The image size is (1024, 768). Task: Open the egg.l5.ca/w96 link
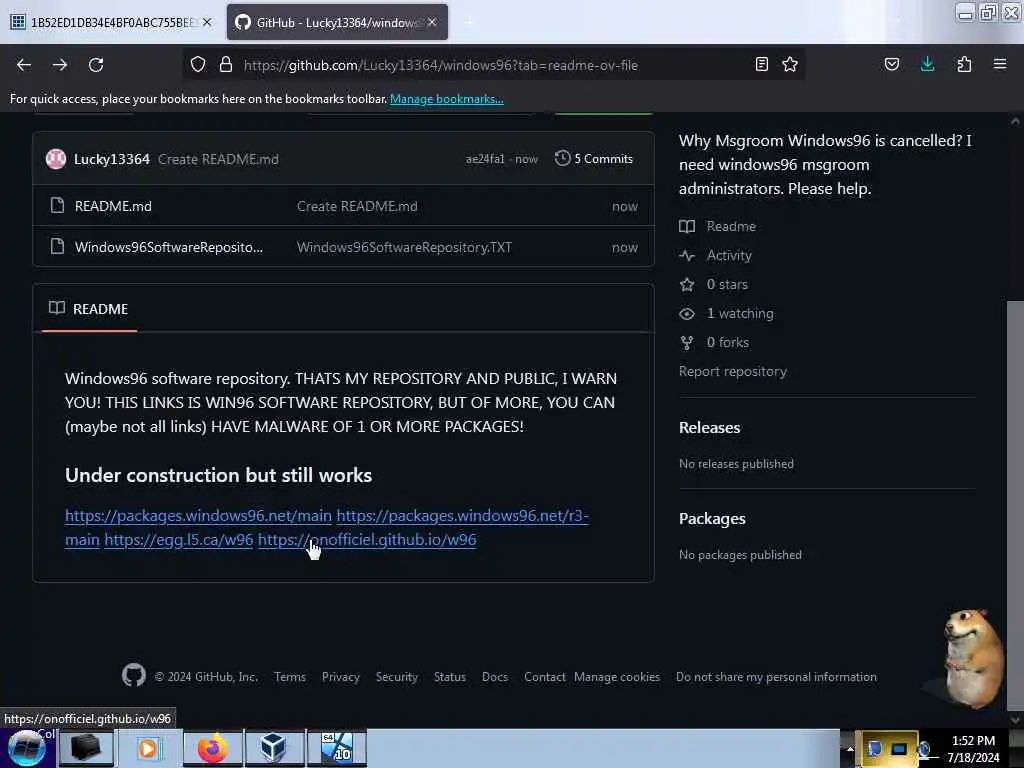178,539
